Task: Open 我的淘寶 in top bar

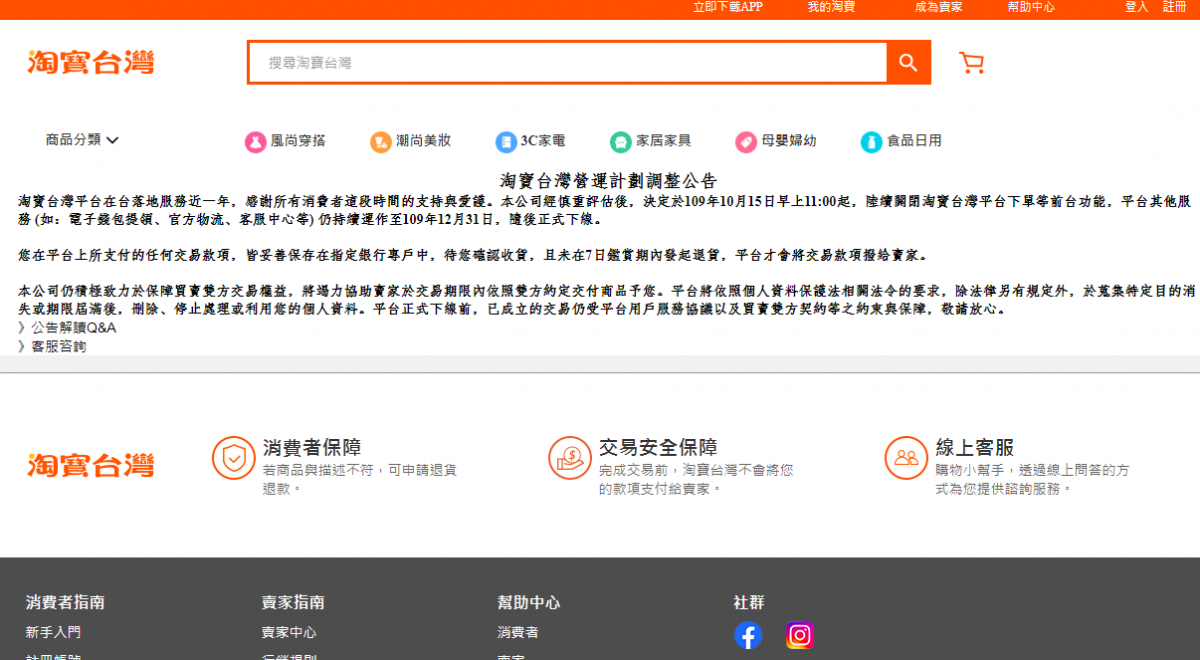Action: (x=831, y=7)
